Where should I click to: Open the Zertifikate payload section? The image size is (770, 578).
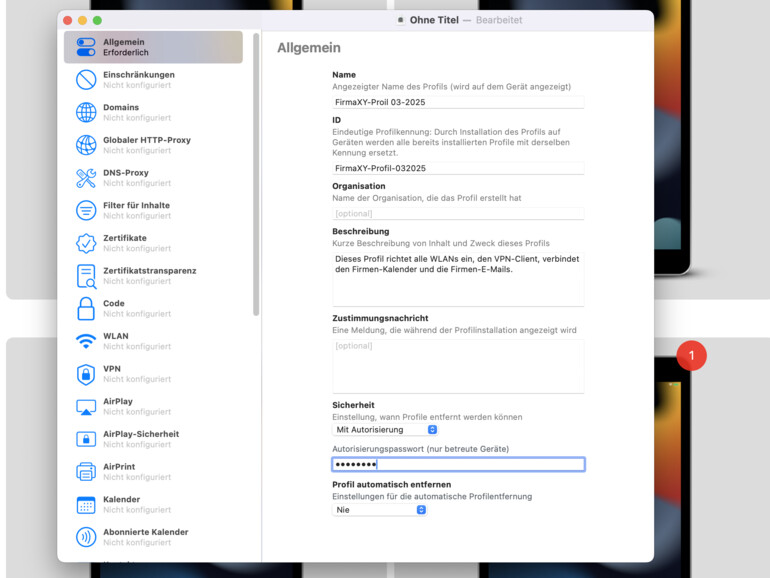[153, 243]
